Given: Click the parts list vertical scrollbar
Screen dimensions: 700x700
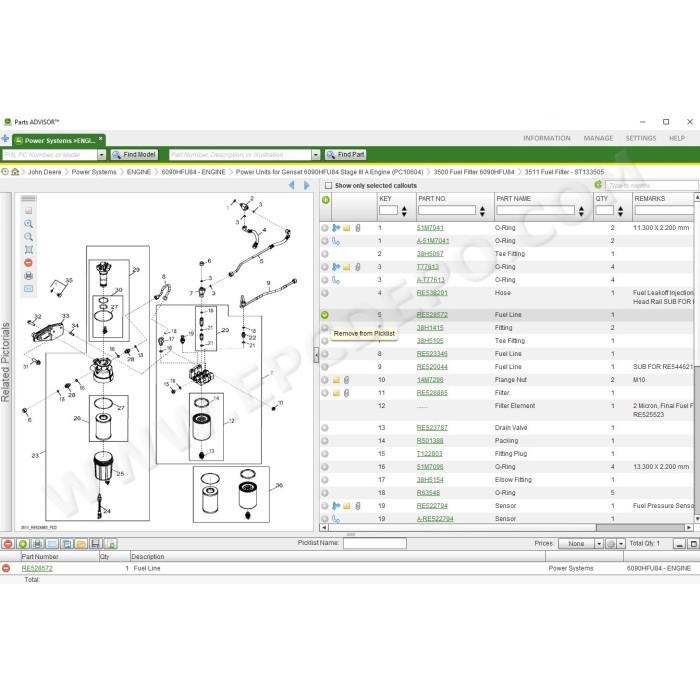Looking at the screenshot, I should [x=696, y=359].
